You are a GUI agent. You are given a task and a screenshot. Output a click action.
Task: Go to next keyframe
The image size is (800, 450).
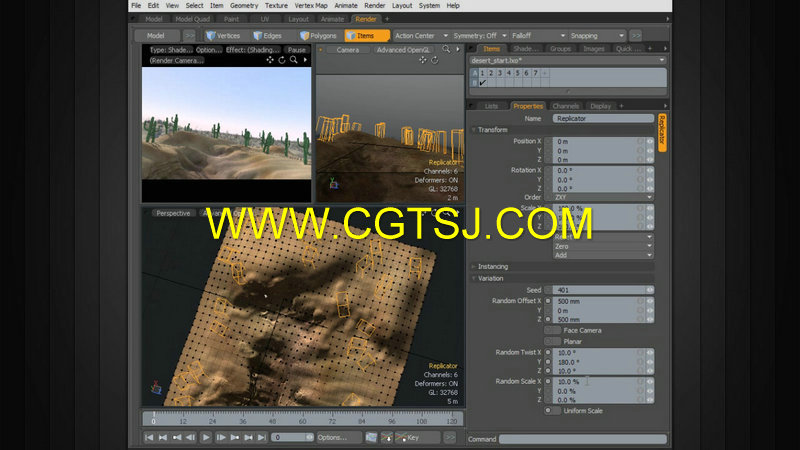click(235, 437)
